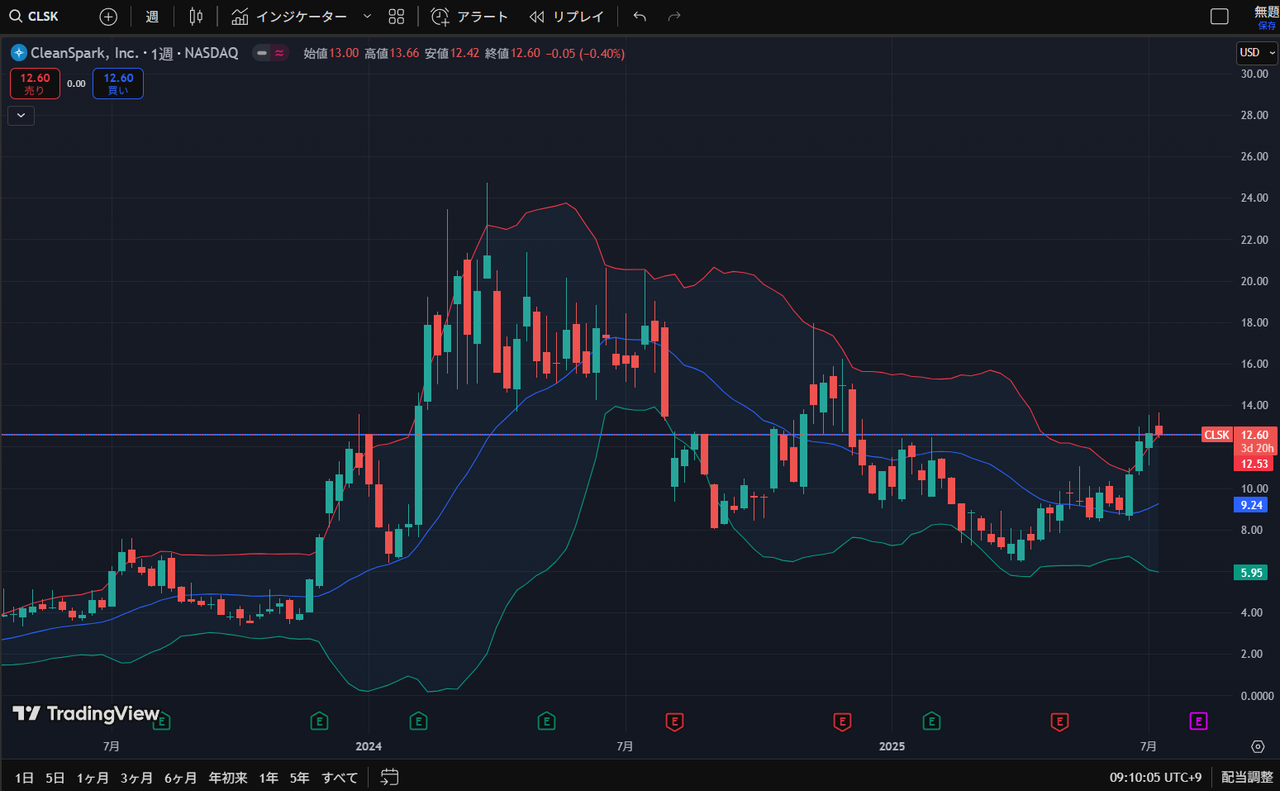This screenshot has height=791, width=1280.
Task: Open the USD currency dropdown
Action: point(1255,53)
